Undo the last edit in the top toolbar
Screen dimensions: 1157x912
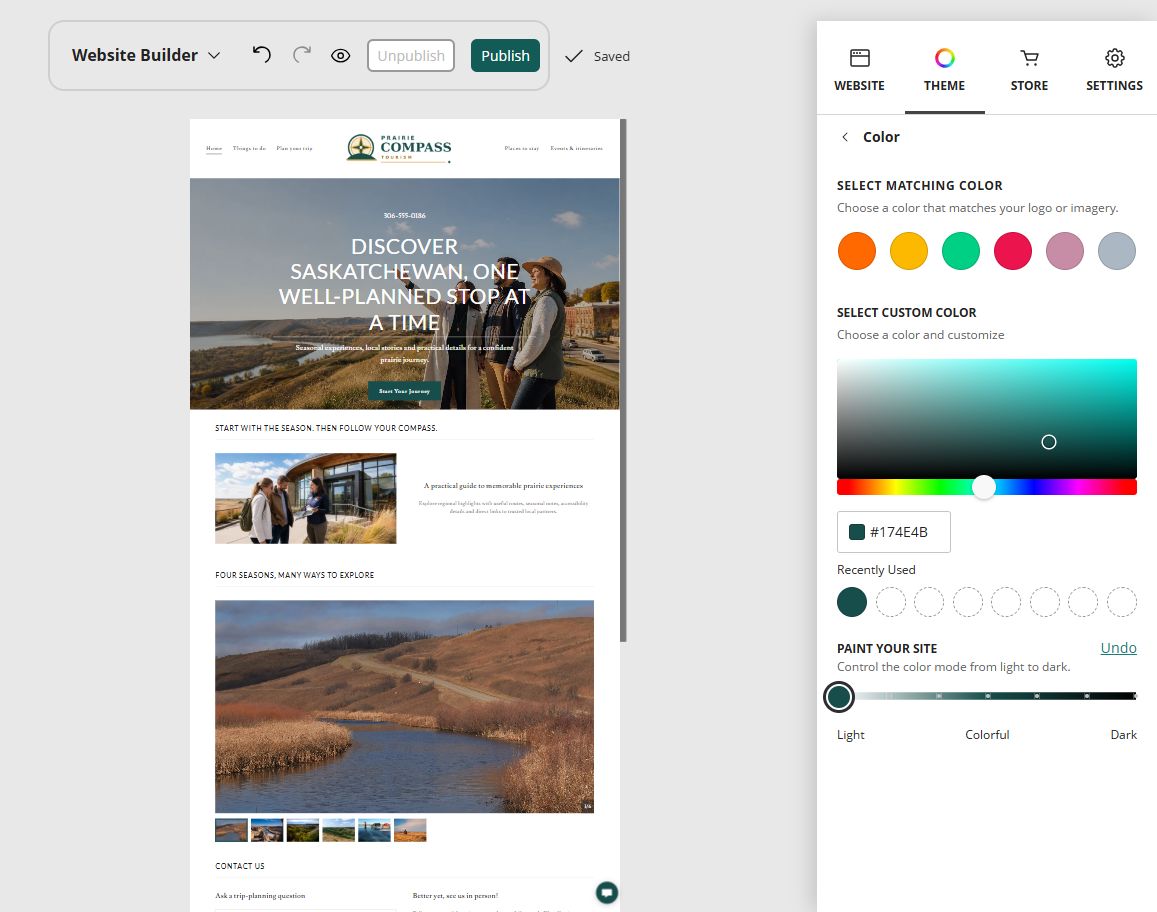(261, 55)
